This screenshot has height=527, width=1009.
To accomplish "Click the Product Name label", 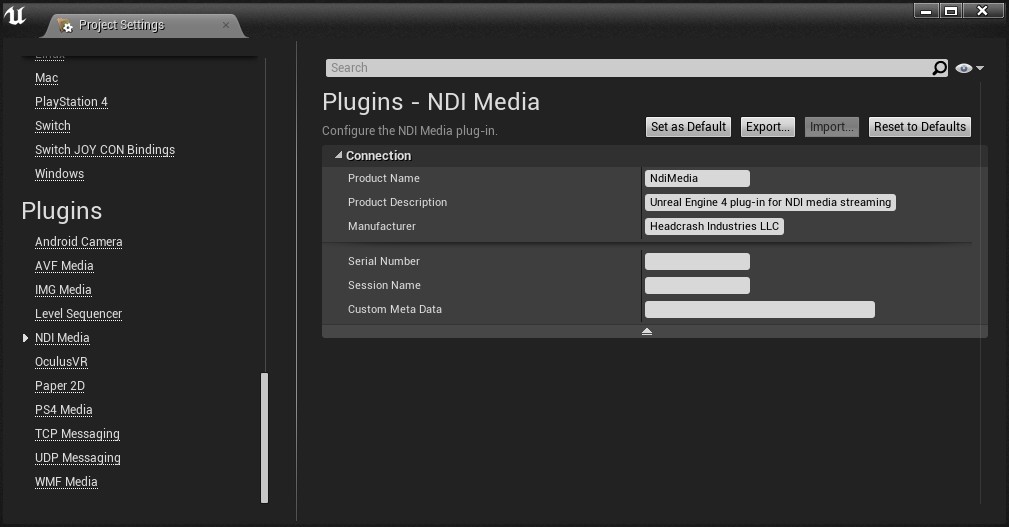I will coord(384,178).
